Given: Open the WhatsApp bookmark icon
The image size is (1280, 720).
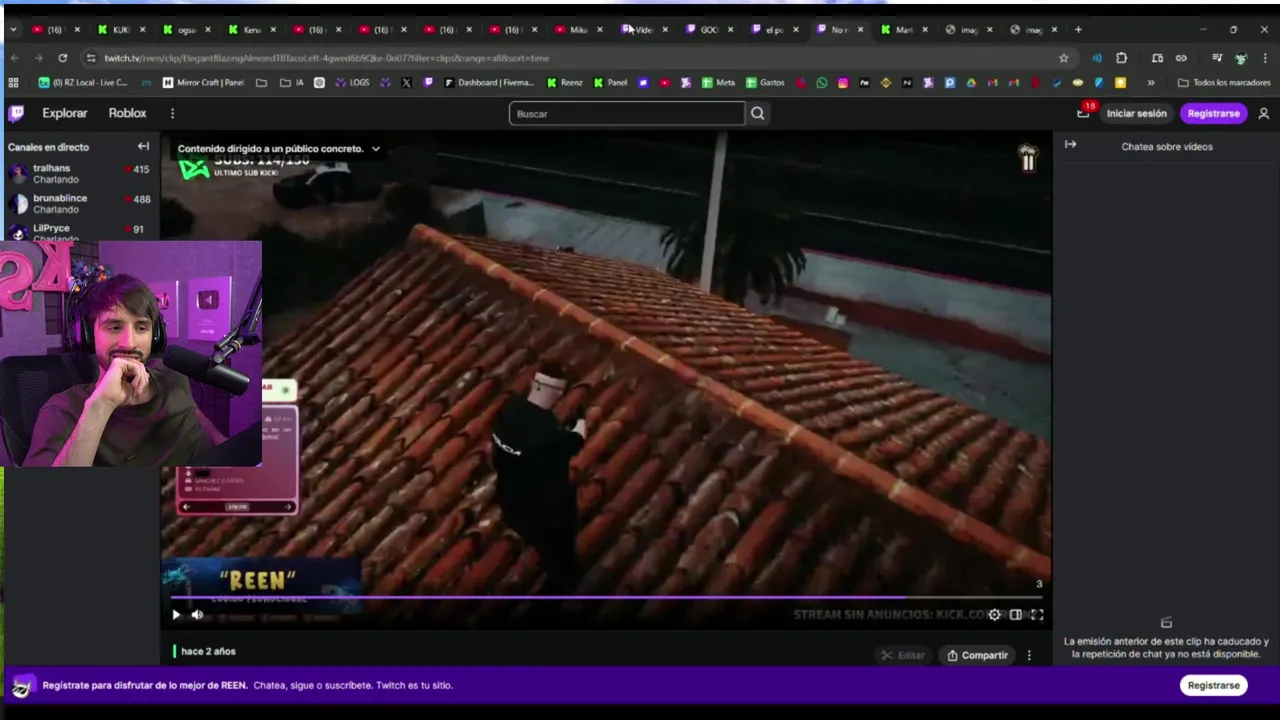Looking at the screenshot, I should (822, 83).
